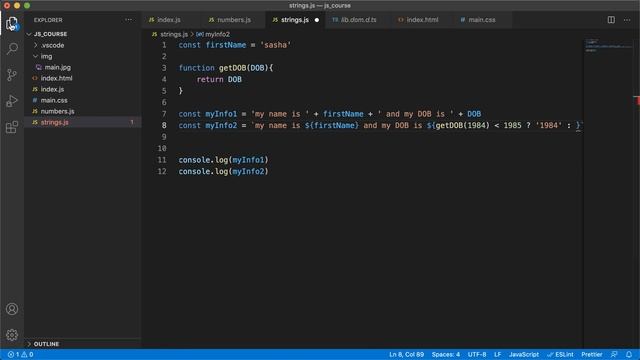Collapse the JS_COURSE folder section
This screenshot has height=360, width=640.
[x=83, y=34]
